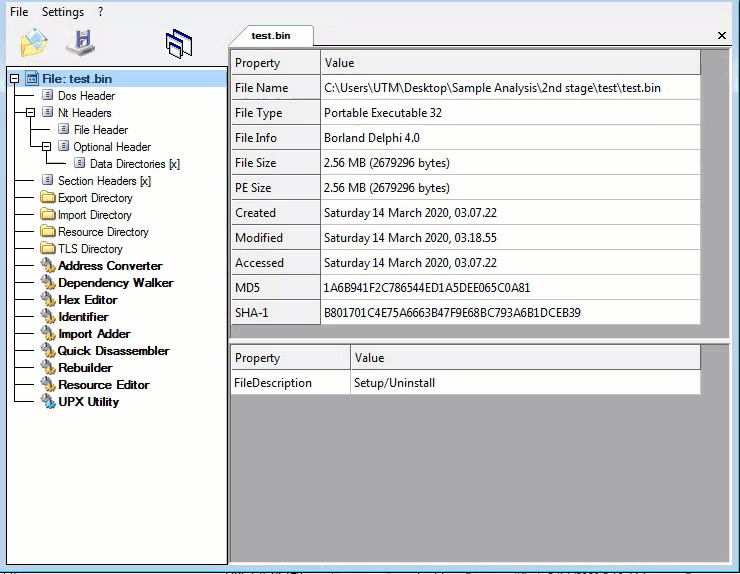
Task: Collapse the Optional Header tree branch
Action: pos(46,147)
